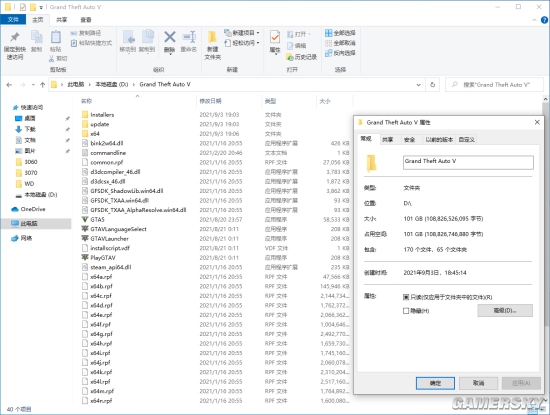The width and height of the screenshot is (550, 415).
Task: Toggle the read-only attribute checkbox
Action: click(406, 297)
